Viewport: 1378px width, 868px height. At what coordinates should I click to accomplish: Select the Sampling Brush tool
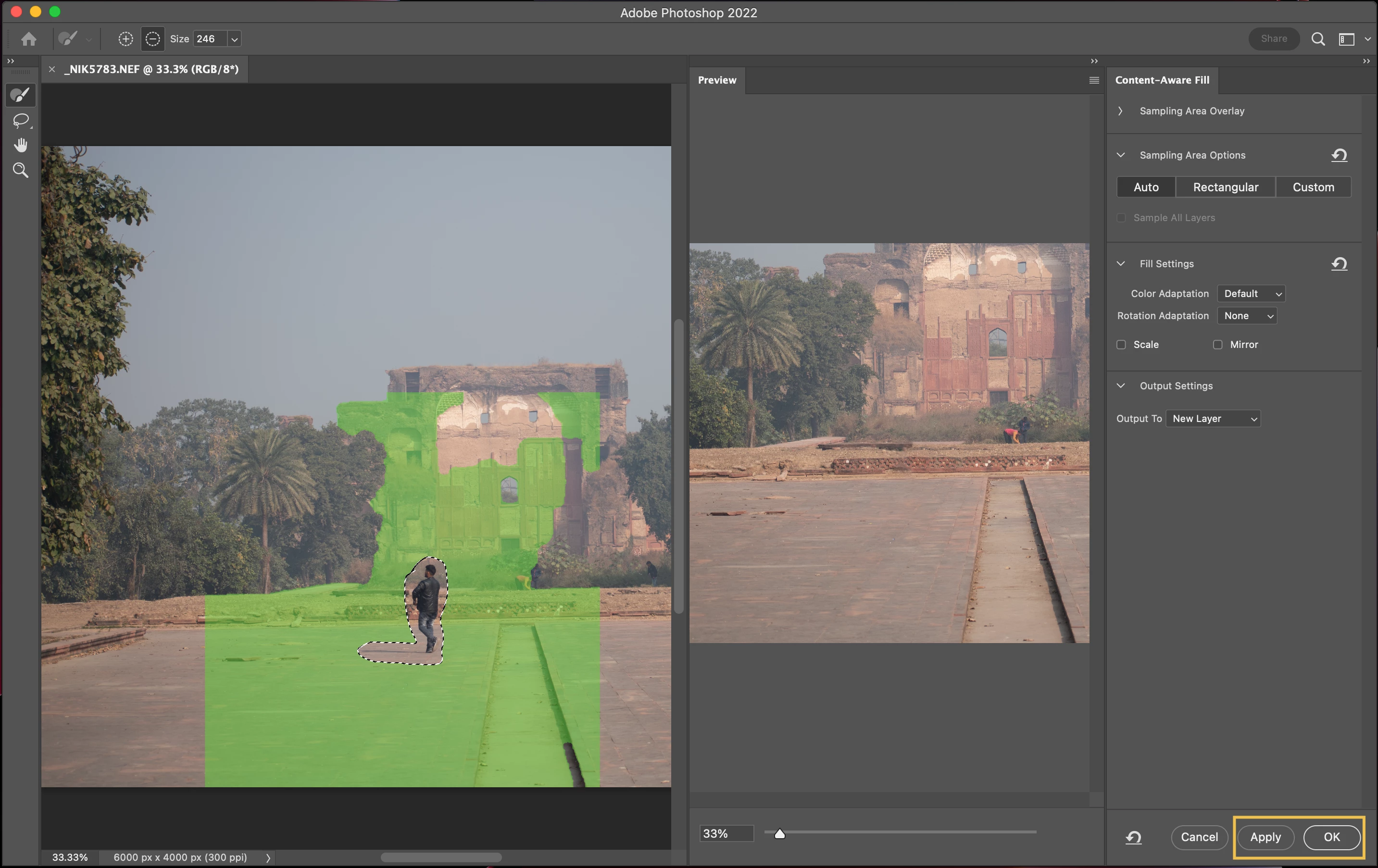(21, 95)
